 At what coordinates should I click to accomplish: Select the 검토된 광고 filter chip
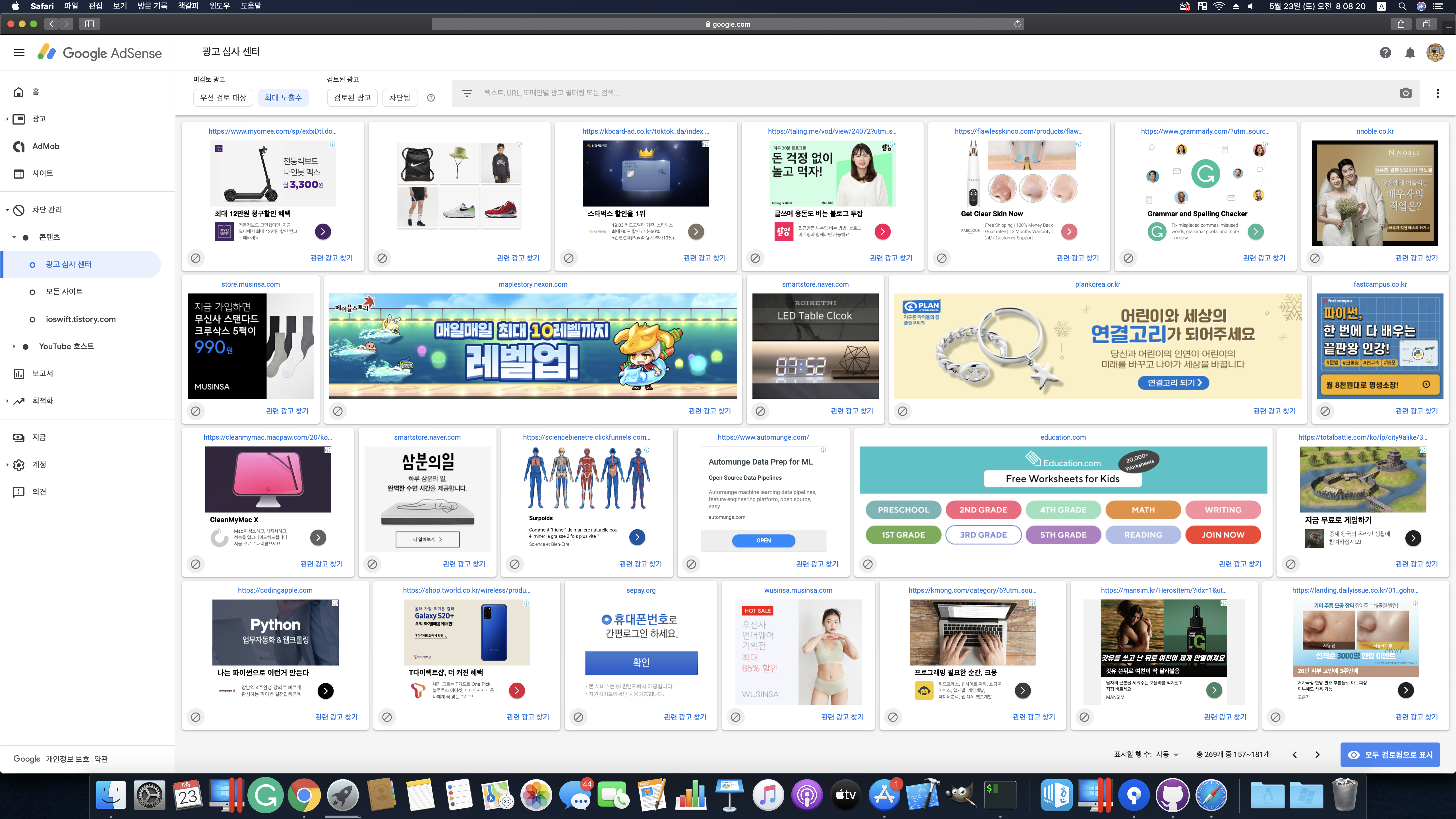coord(352,98)
